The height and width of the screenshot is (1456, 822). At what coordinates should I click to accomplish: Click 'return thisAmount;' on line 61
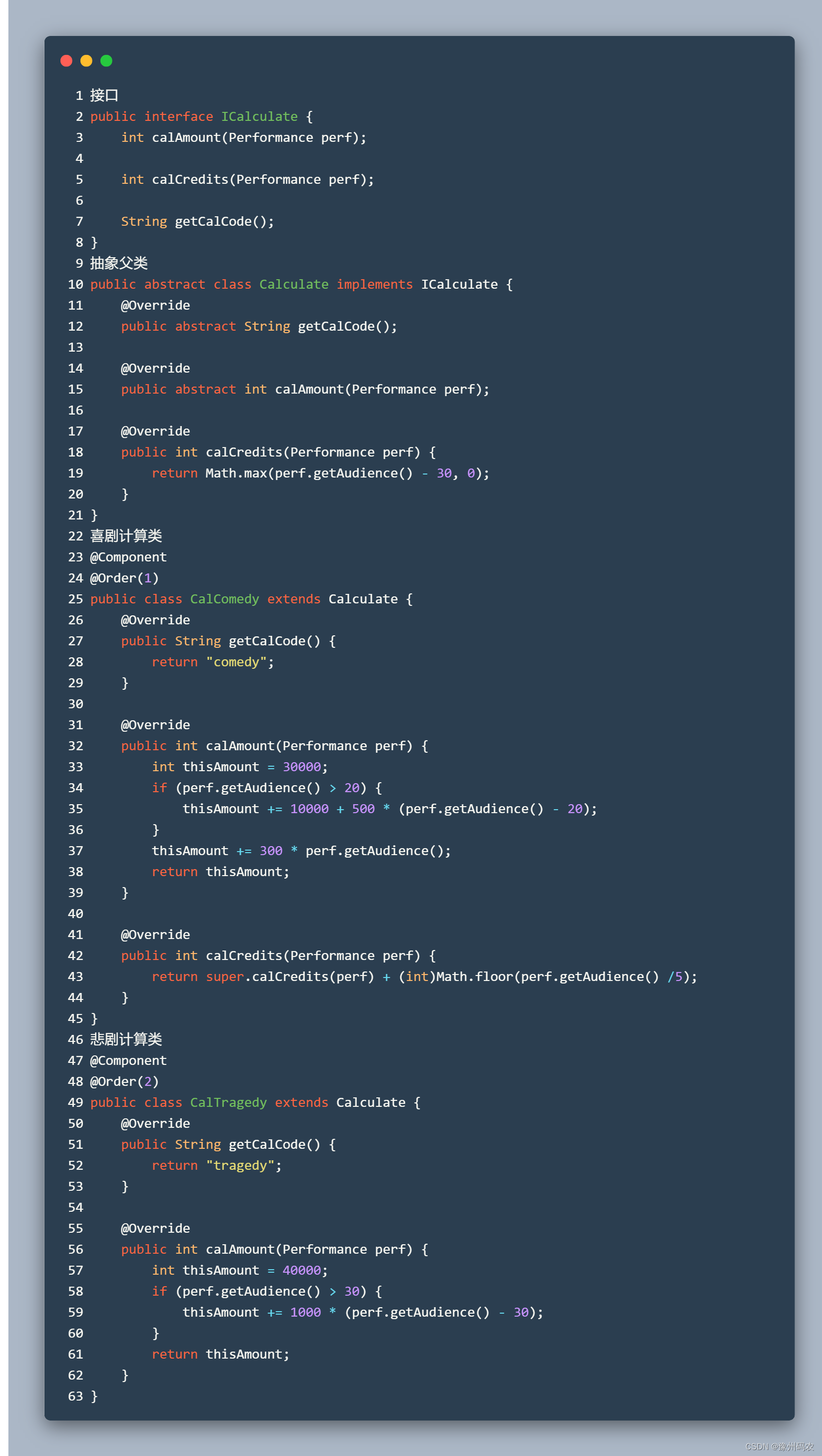(x=220, y=1354)
